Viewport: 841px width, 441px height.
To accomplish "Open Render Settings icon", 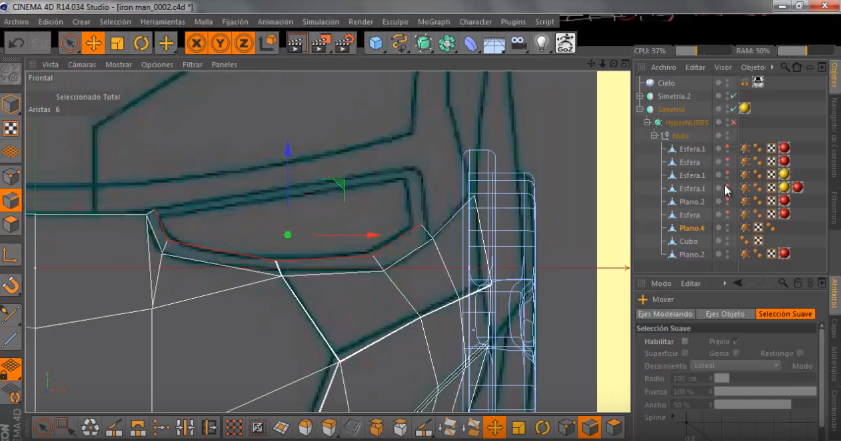I will pos(344,43).
